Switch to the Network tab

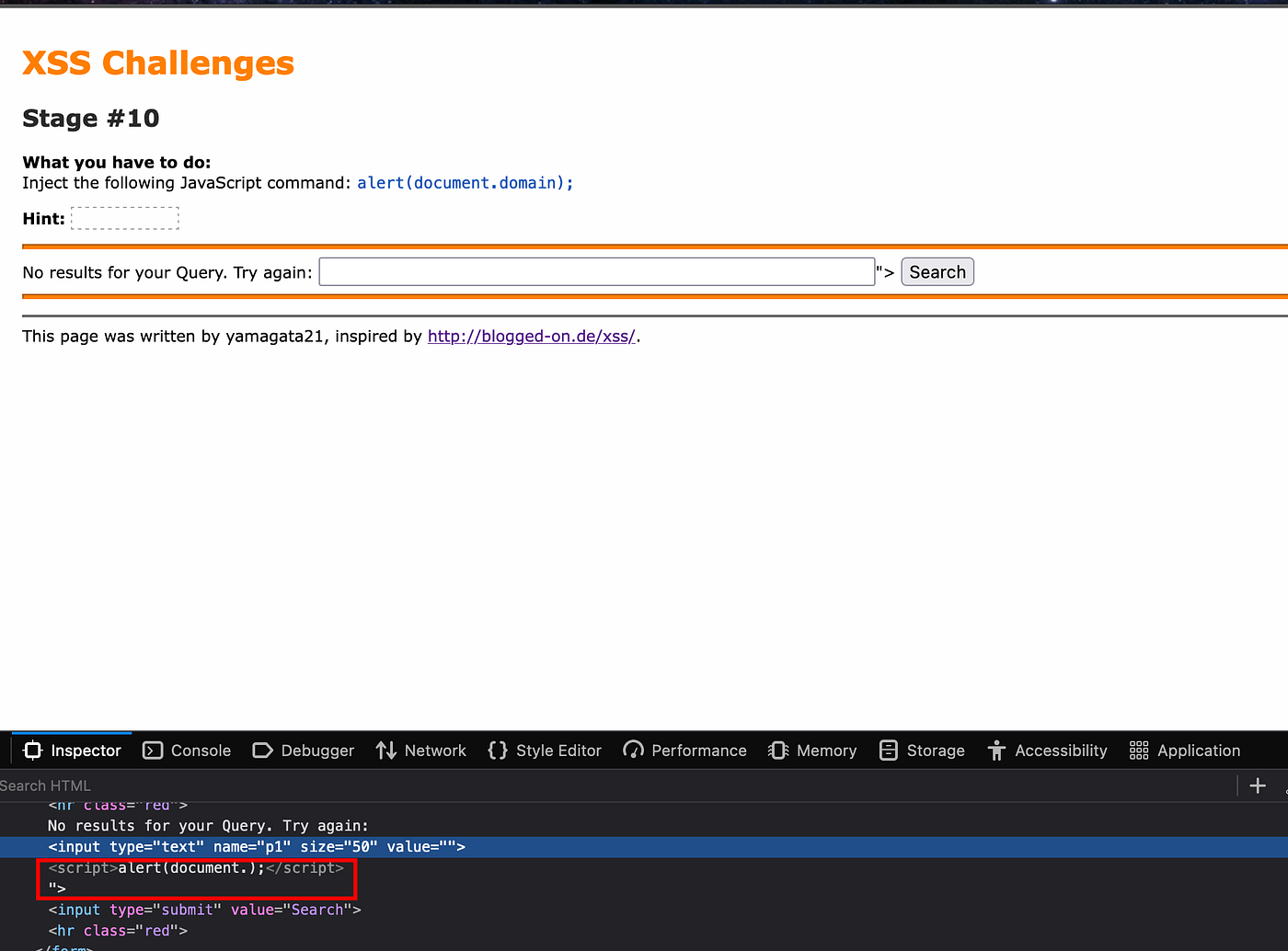(420, 750)
